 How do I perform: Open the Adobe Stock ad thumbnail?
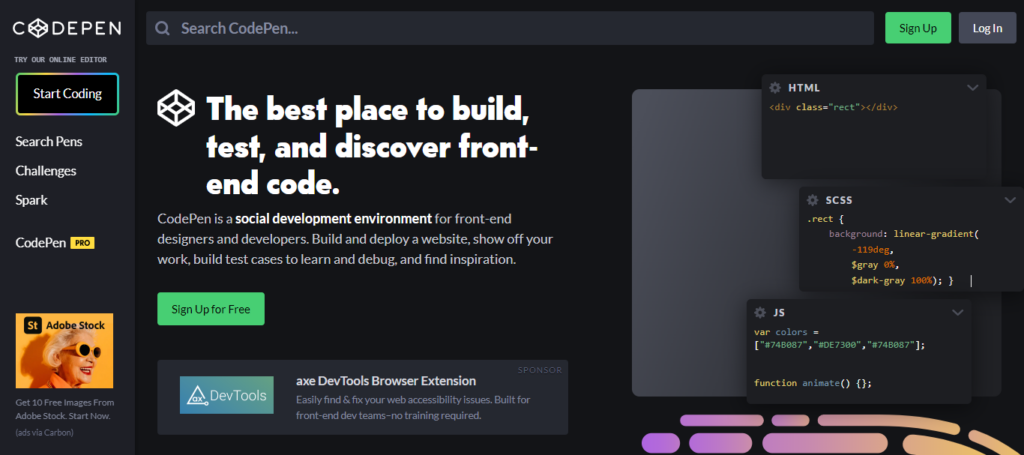[x=64, y=352]
